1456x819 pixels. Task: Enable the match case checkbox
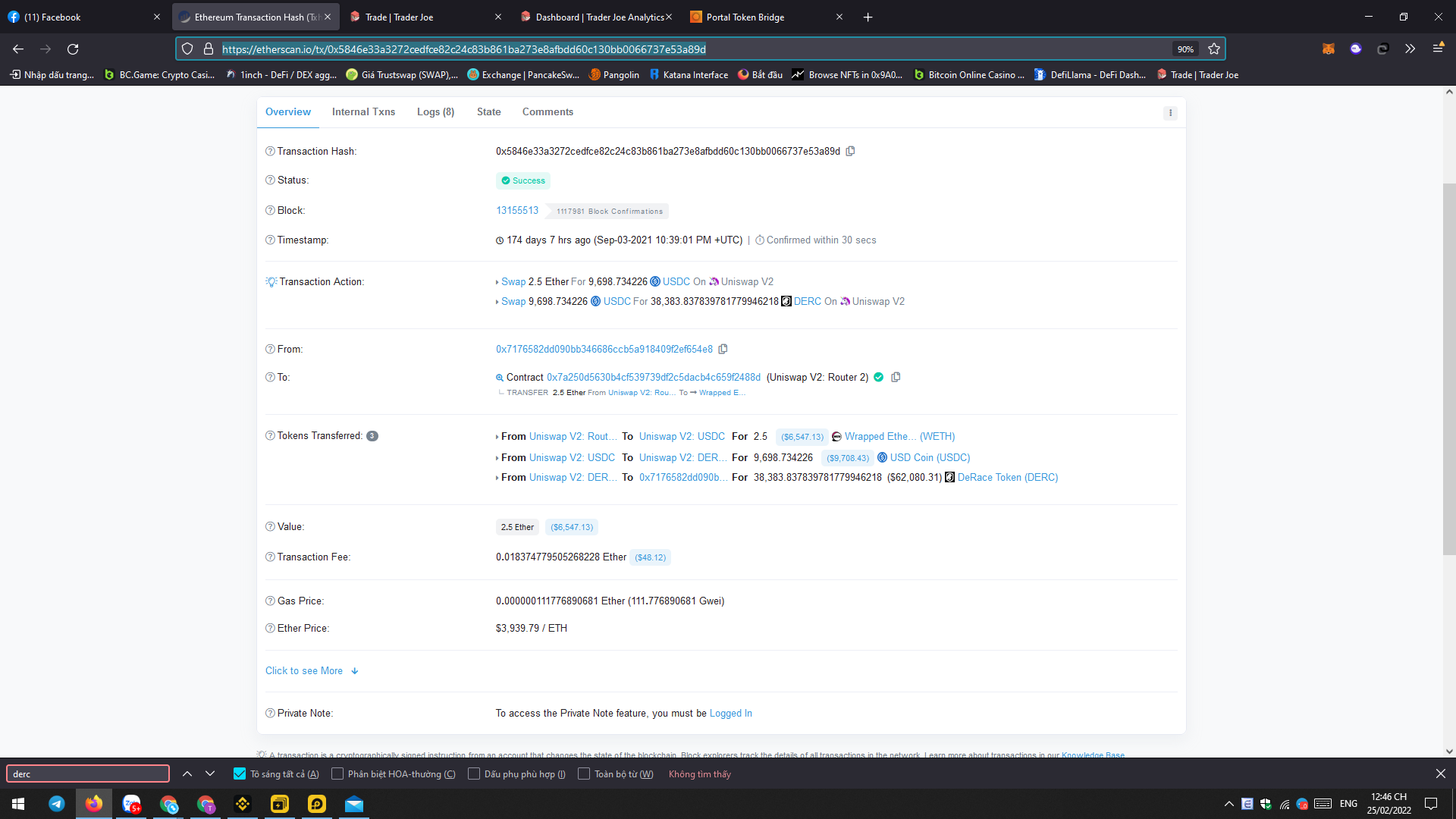(x=337, y=773)
